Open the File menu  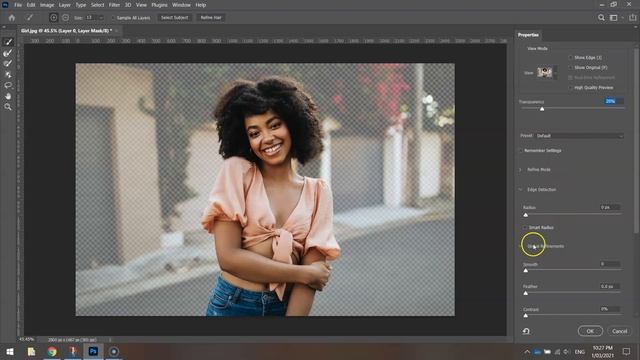[18, 5]
